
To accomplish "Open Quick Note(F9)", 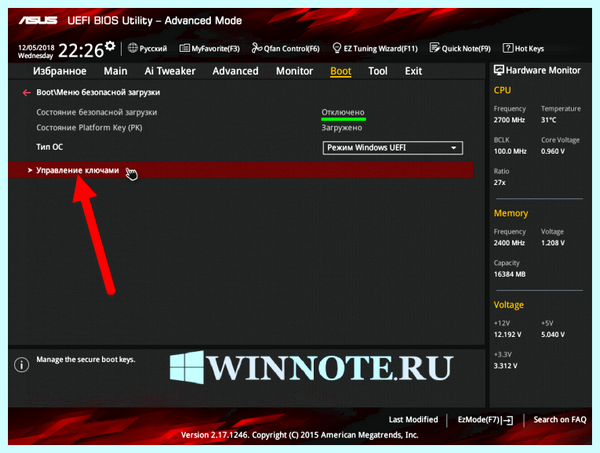I will pyautogui.click(x=466, y=49).
